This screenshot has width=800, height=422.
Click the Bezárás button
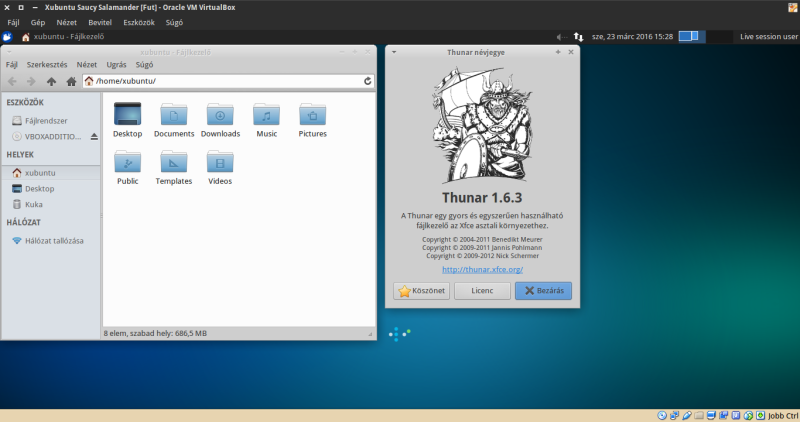(x=543, y=290)
